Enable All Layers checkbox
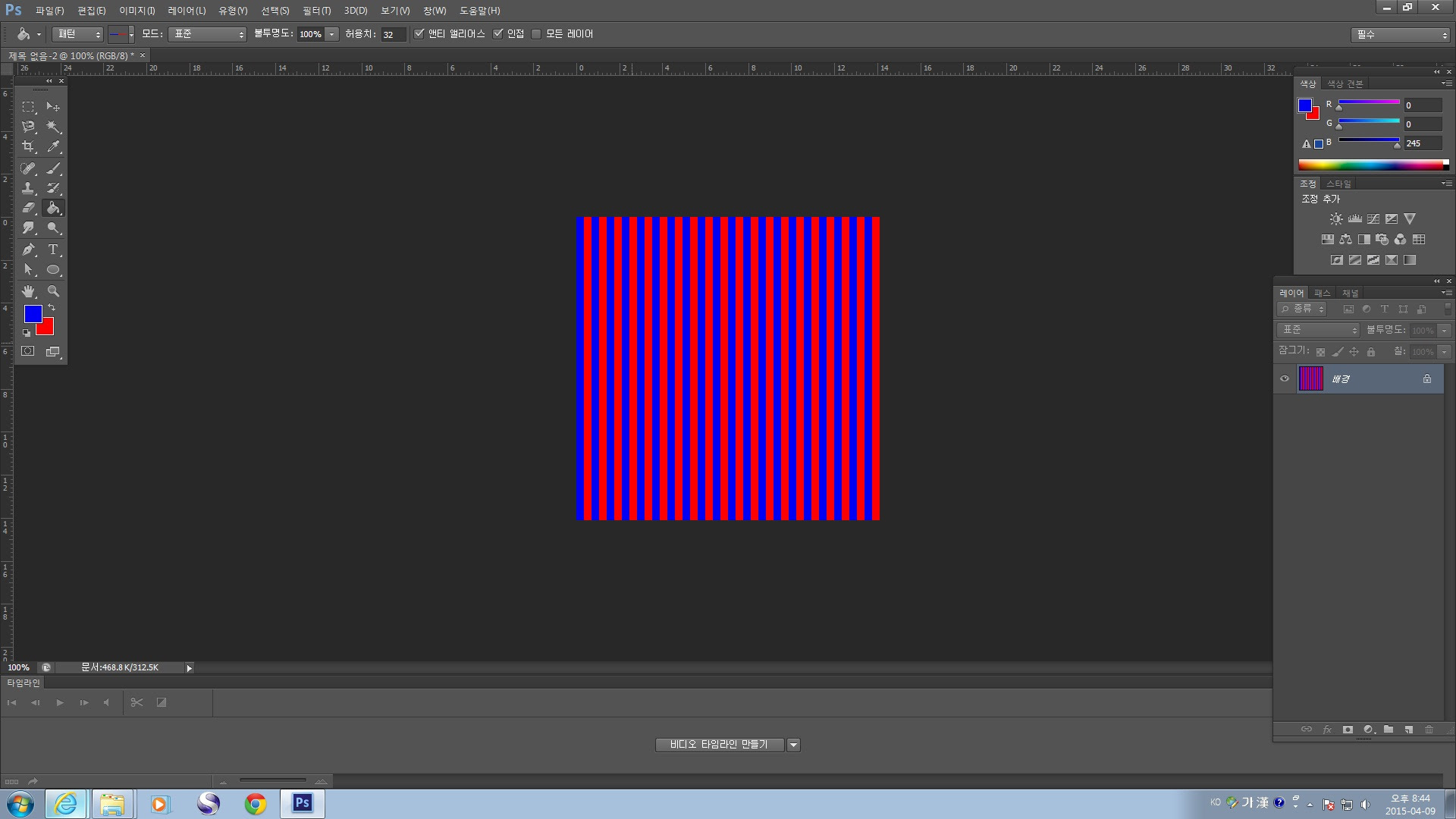This screenshot has height=819, width=1456. click(536, 33)
